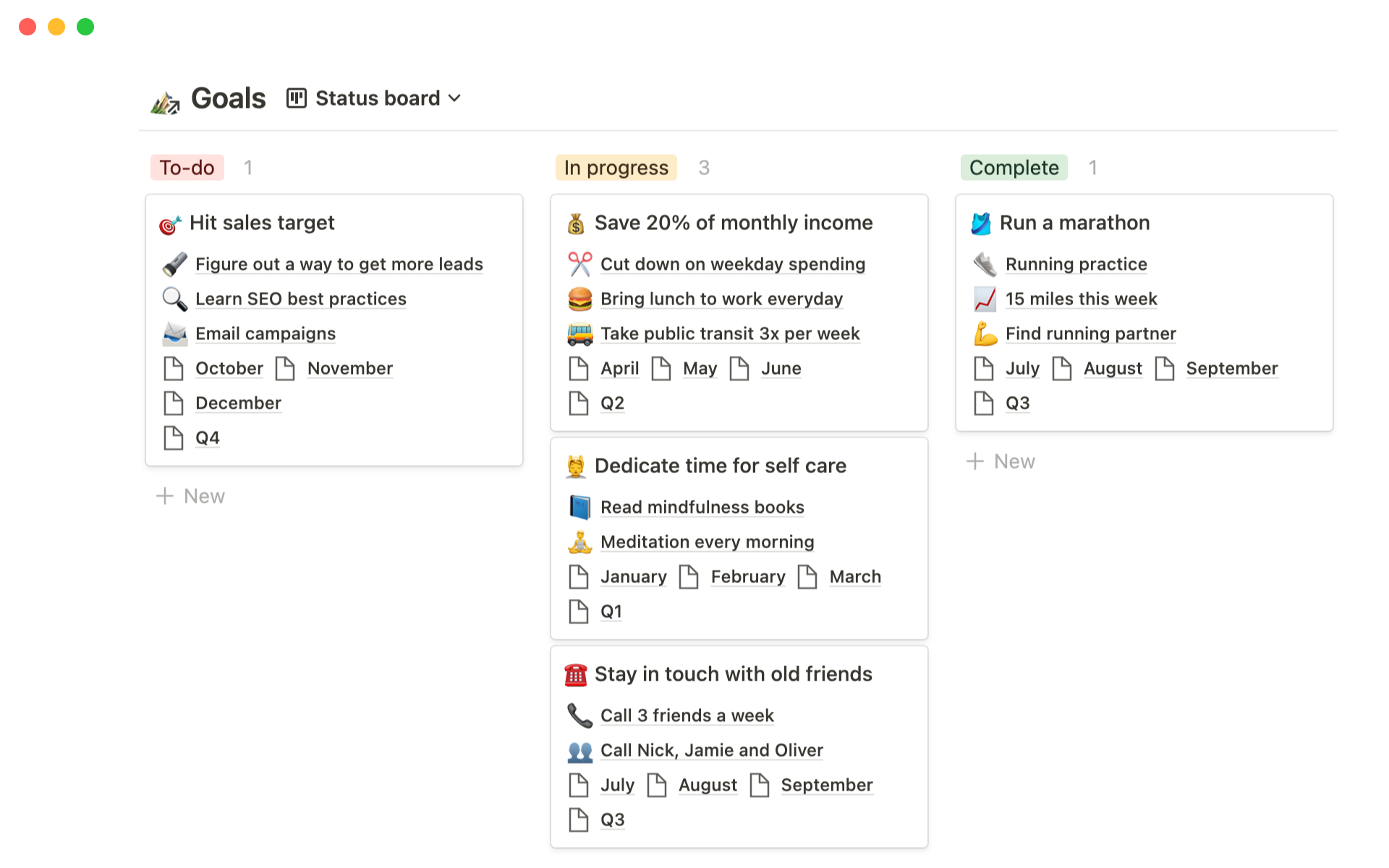This screenshot has height=868, width=1389.
Task: Click the flexed bicep icon for running partner
Action: pyautogui.click(x=985, y=333)
